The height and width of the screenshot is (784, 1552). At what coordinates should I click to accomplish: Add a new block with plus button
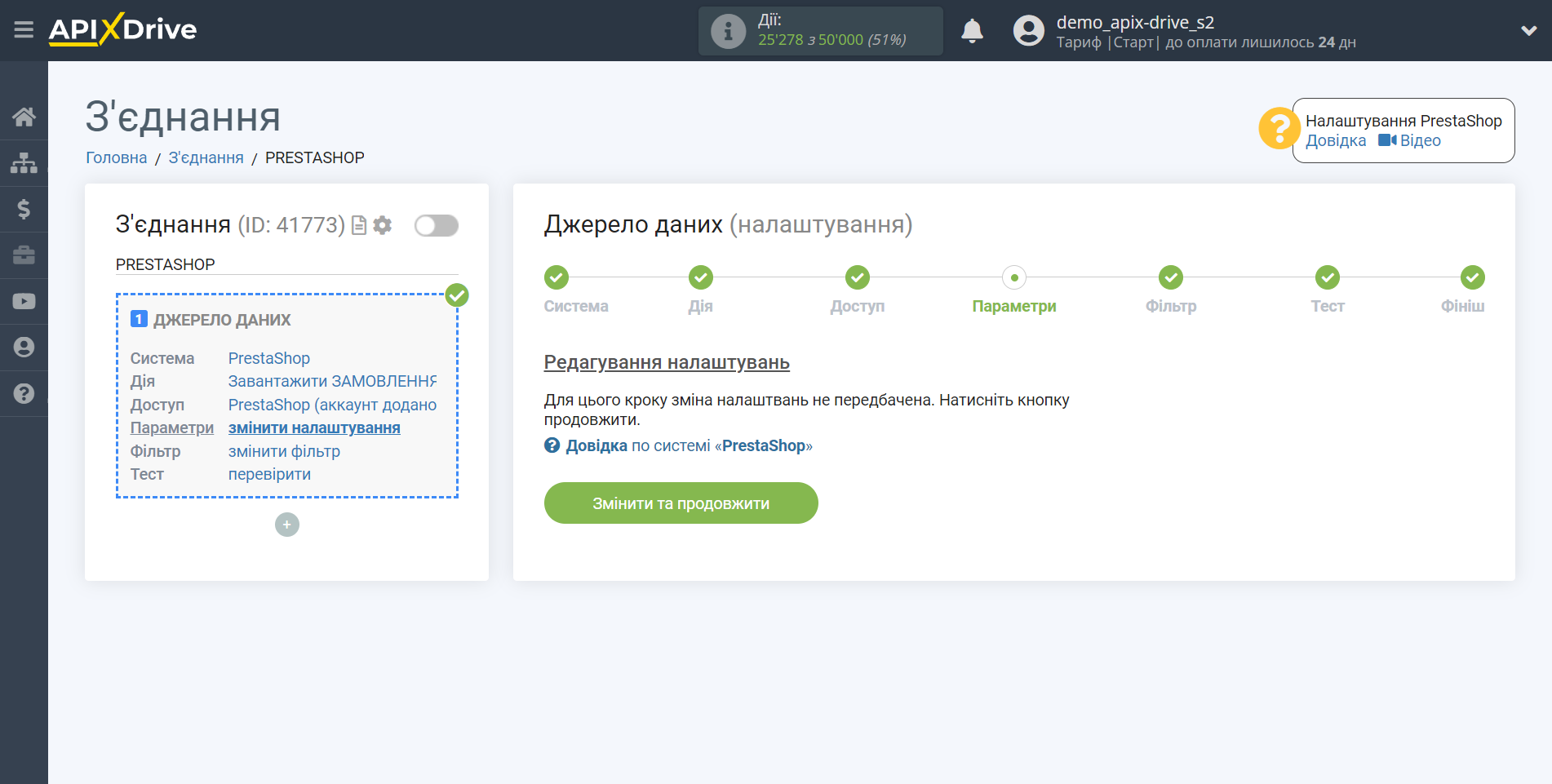tap(287, 525)
